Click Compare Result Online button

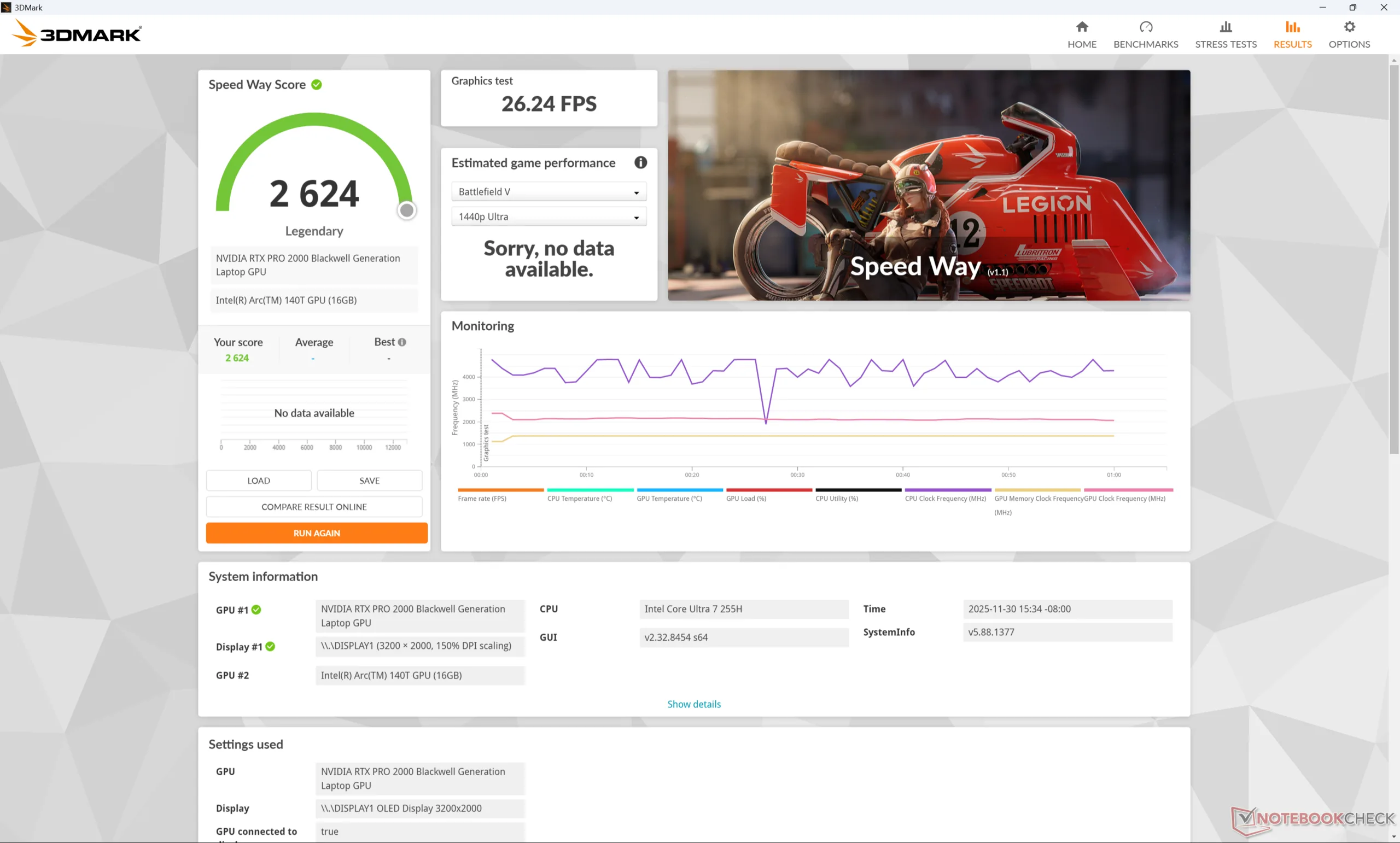pyautogui.click(x=314, y=507)
